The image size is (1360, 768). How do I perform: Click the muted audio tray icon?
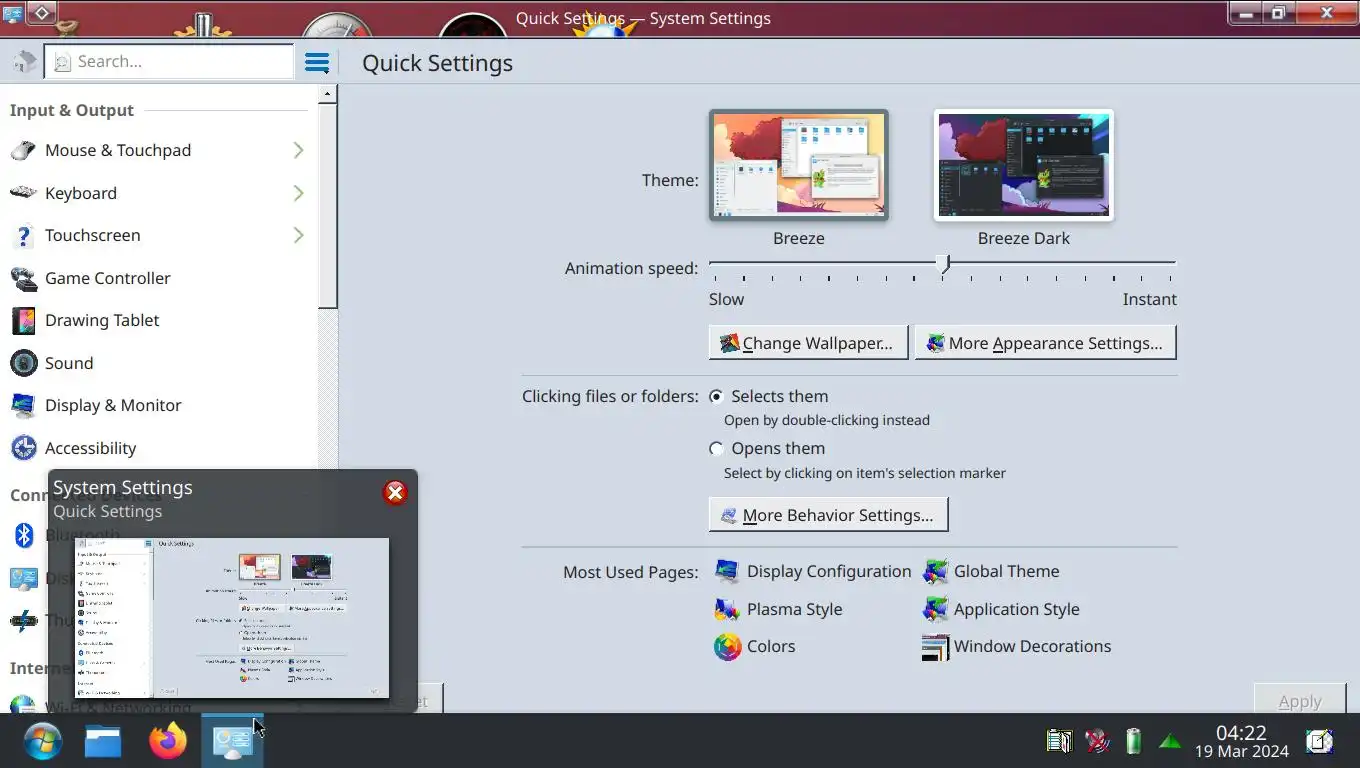click(x=1097, y=741)
